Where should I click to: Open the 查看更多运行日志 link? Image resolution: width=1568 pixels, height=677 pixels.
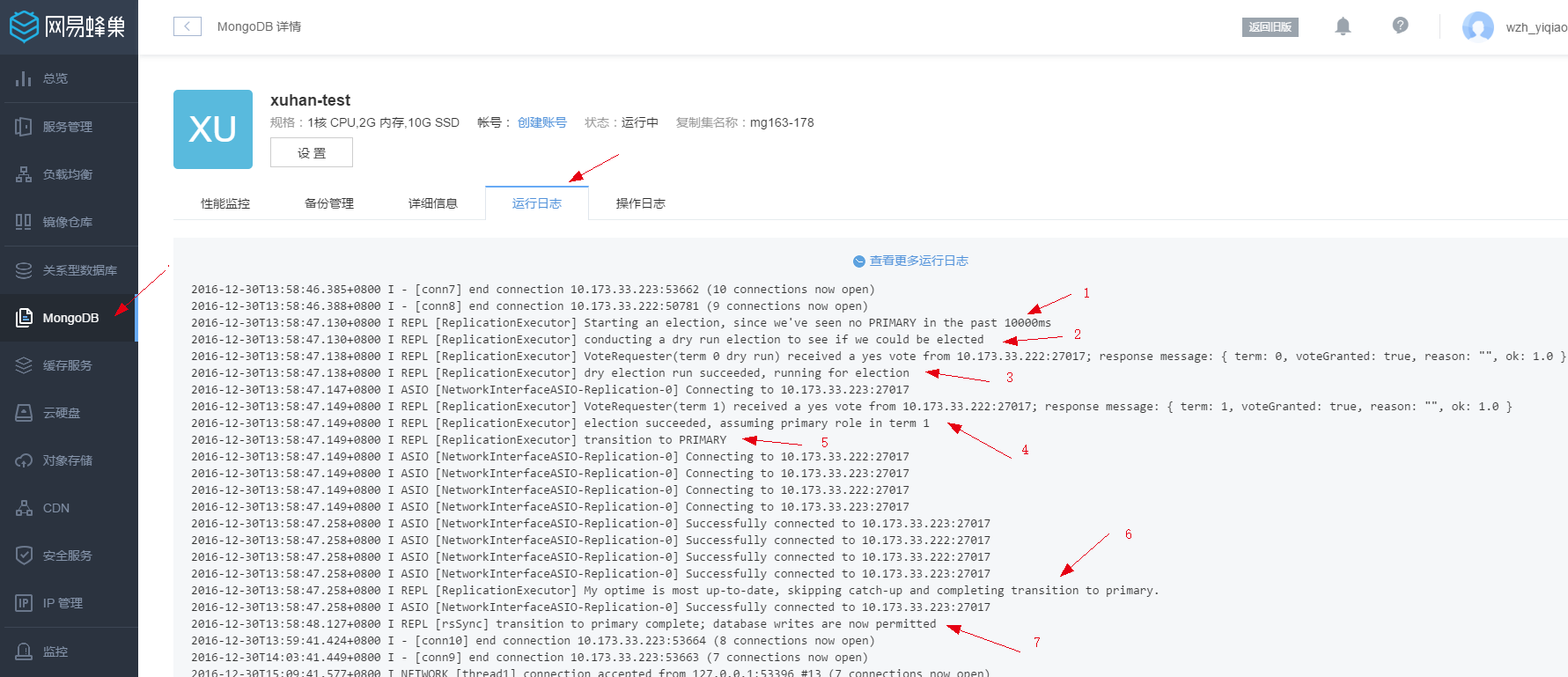[919, 261]
